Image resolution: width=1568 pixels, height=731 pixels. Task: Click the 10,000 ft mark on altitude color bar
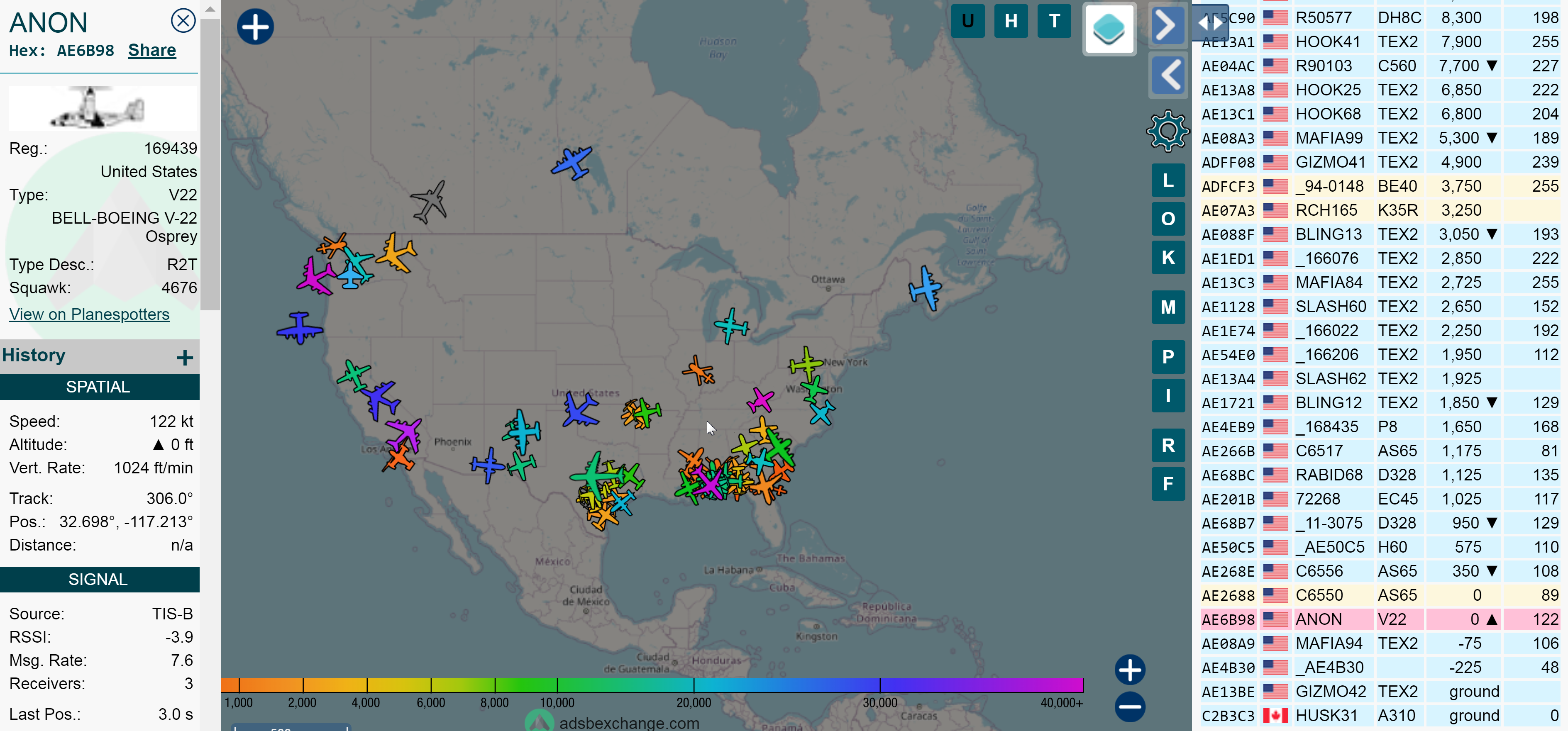pos(557,685)
